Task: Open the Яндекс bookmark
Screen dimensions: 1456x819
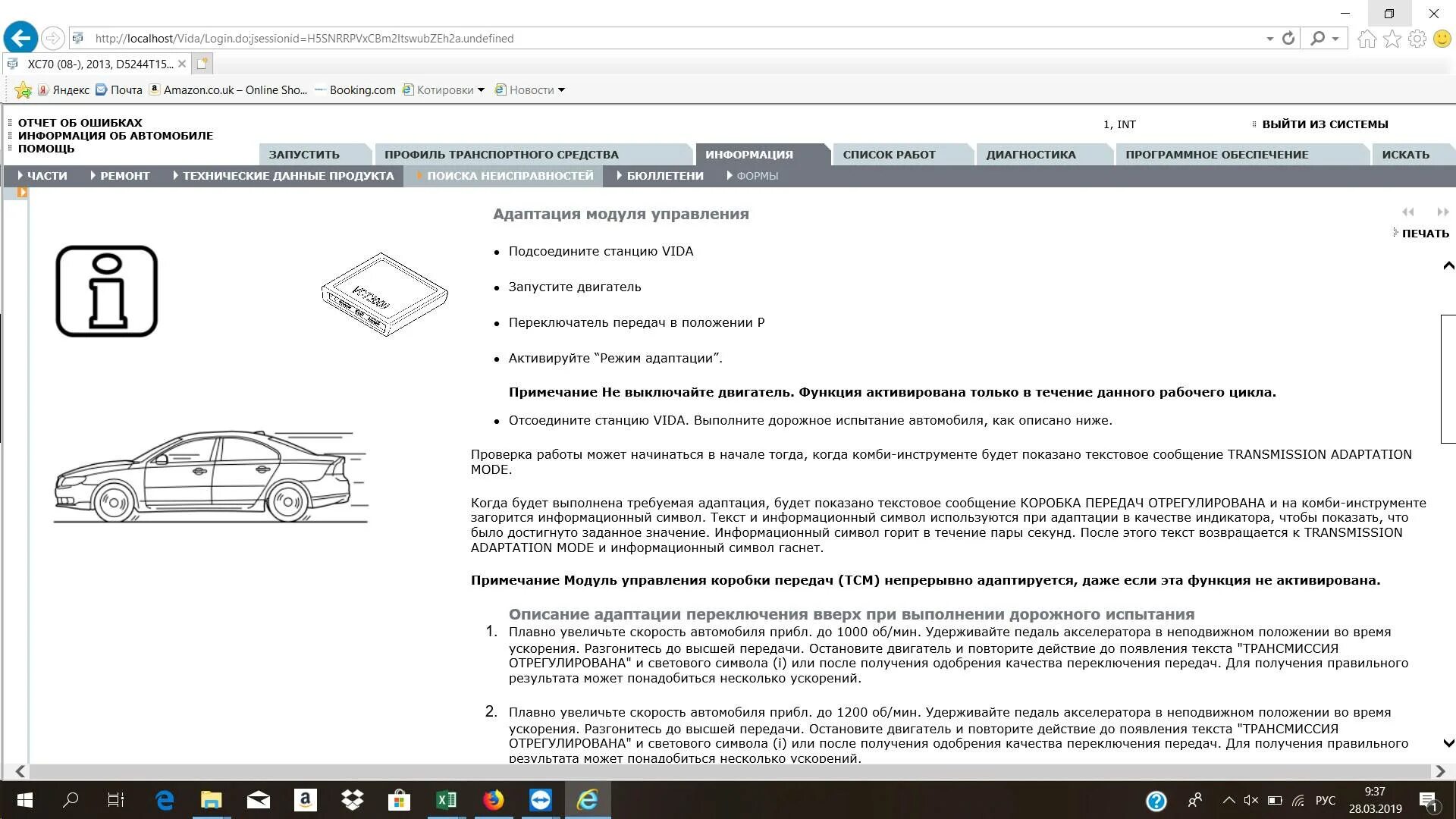Action: 64,90
